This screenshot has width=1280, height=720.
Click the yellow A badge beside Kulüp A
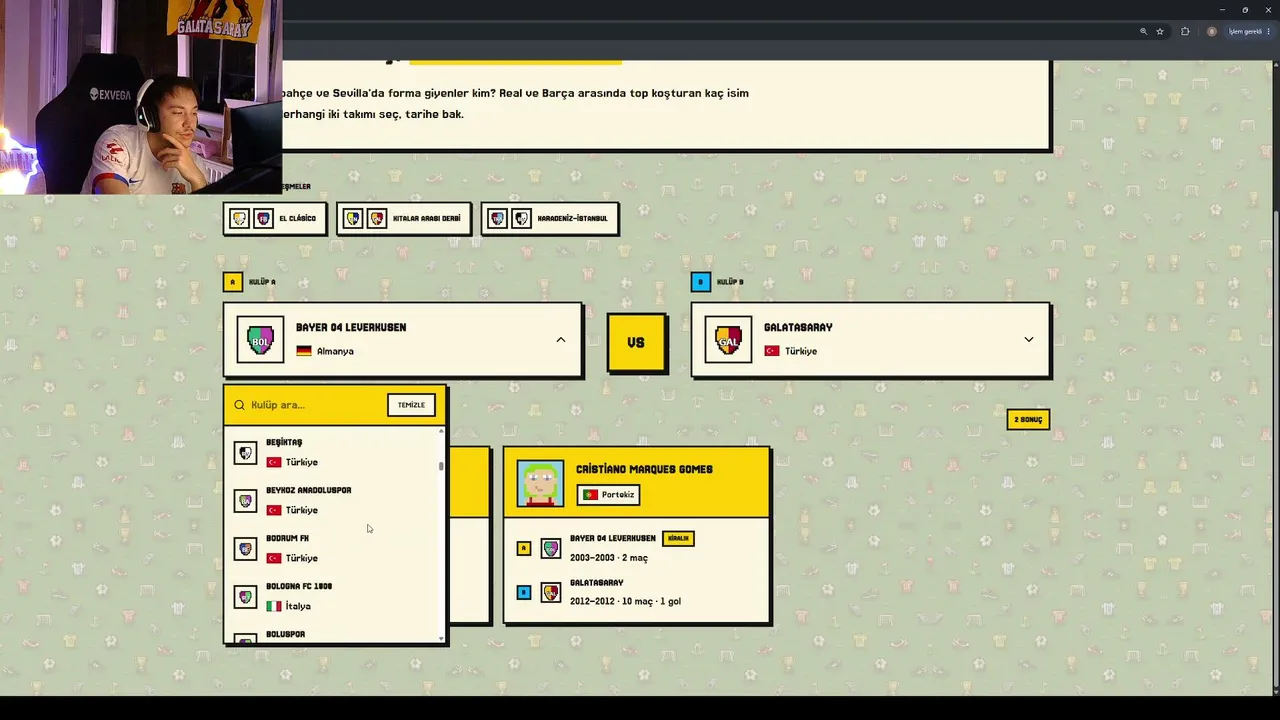coord(233,282)
